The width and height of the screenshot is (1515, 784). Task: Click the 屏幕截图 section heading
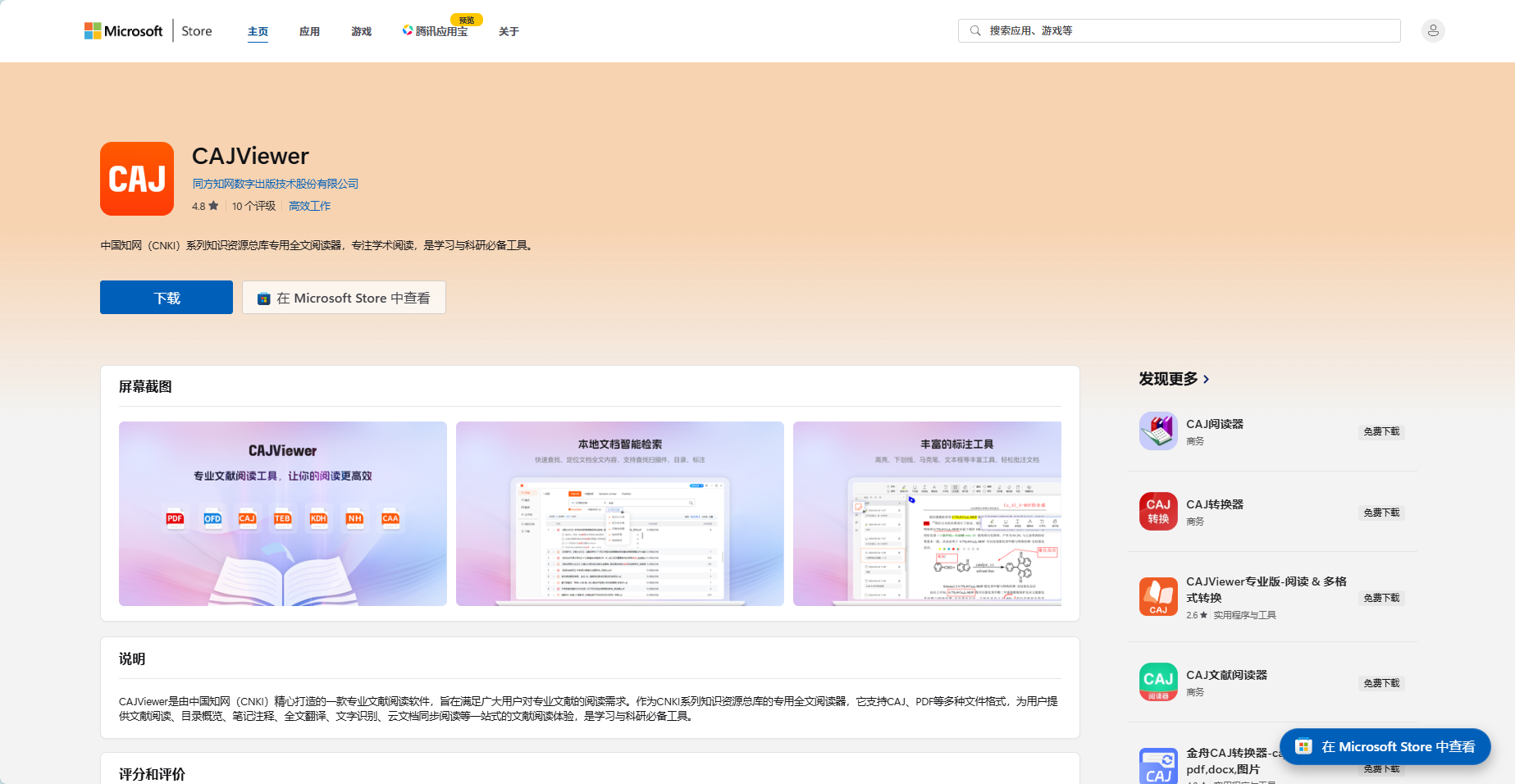(145, 386)
